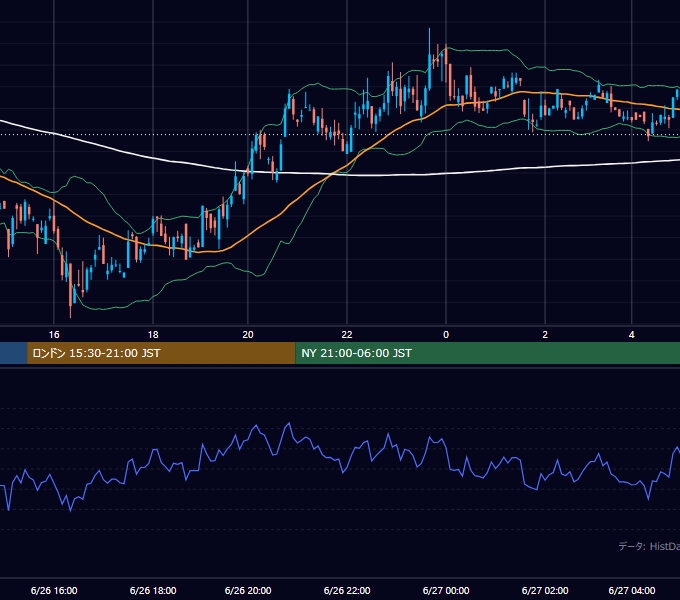Click the 6/27 04:00 date label

631,590
